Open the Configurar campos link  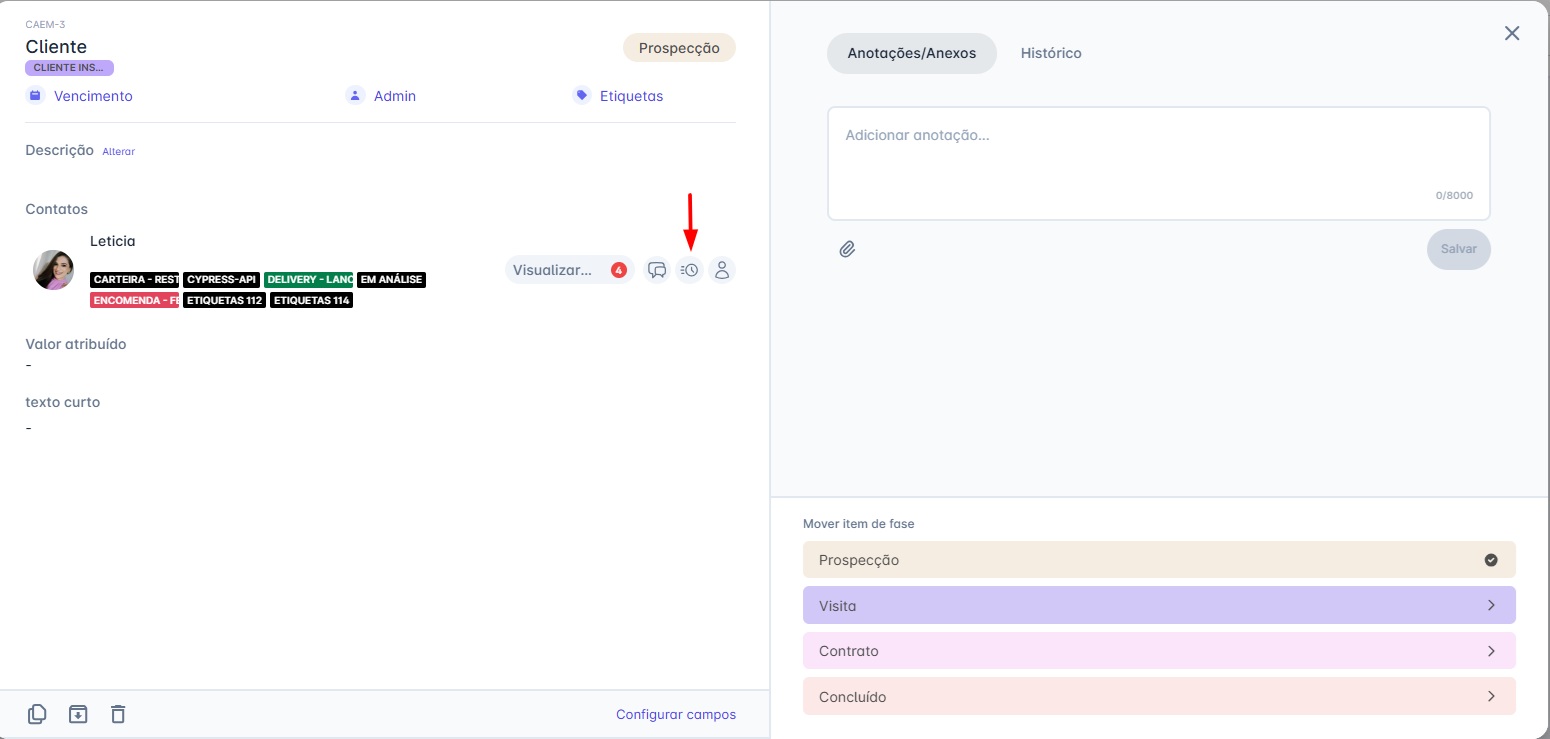click(x=675, y=714)
